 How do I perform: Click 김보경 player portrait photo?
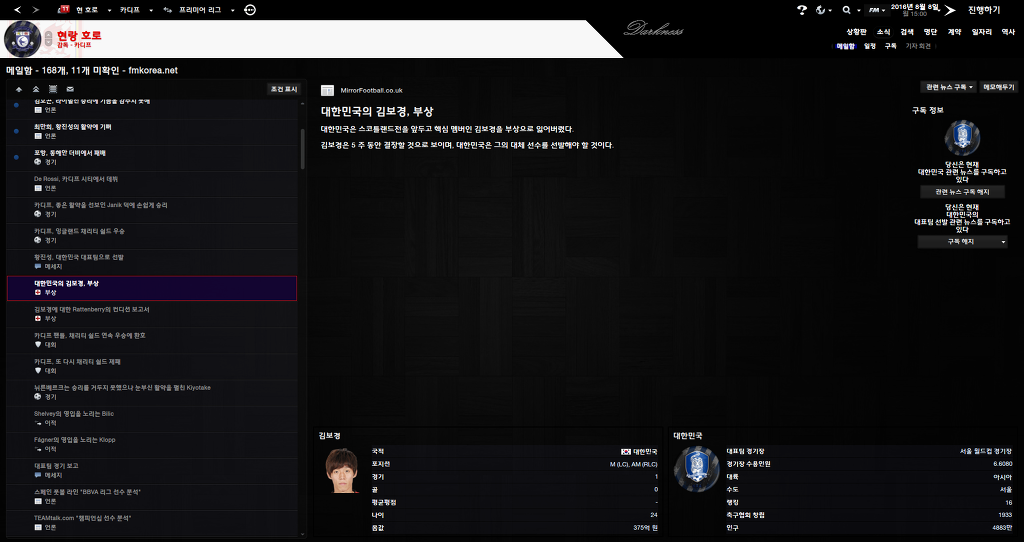coord(342,471)
